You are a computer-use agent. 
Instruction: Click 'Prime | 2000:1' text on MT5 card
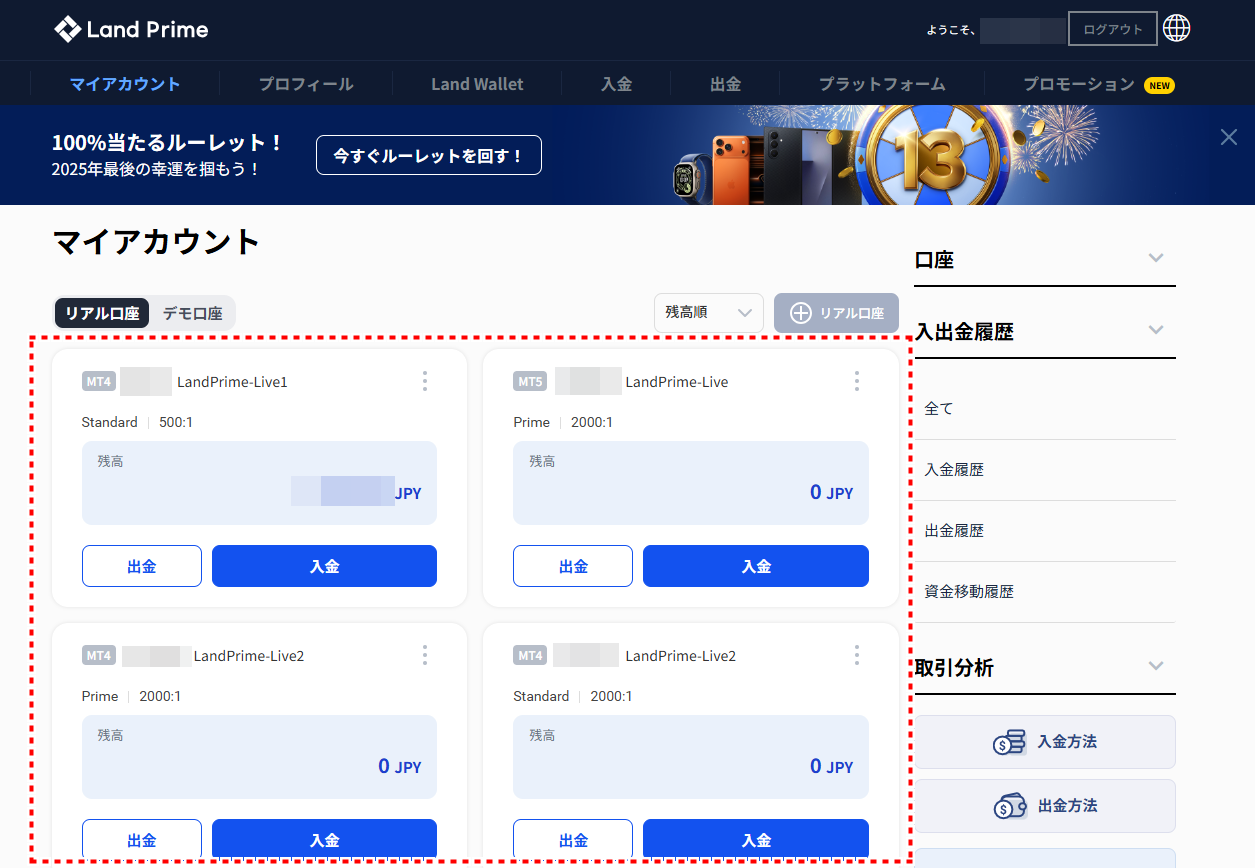click(x=563, y=422)
